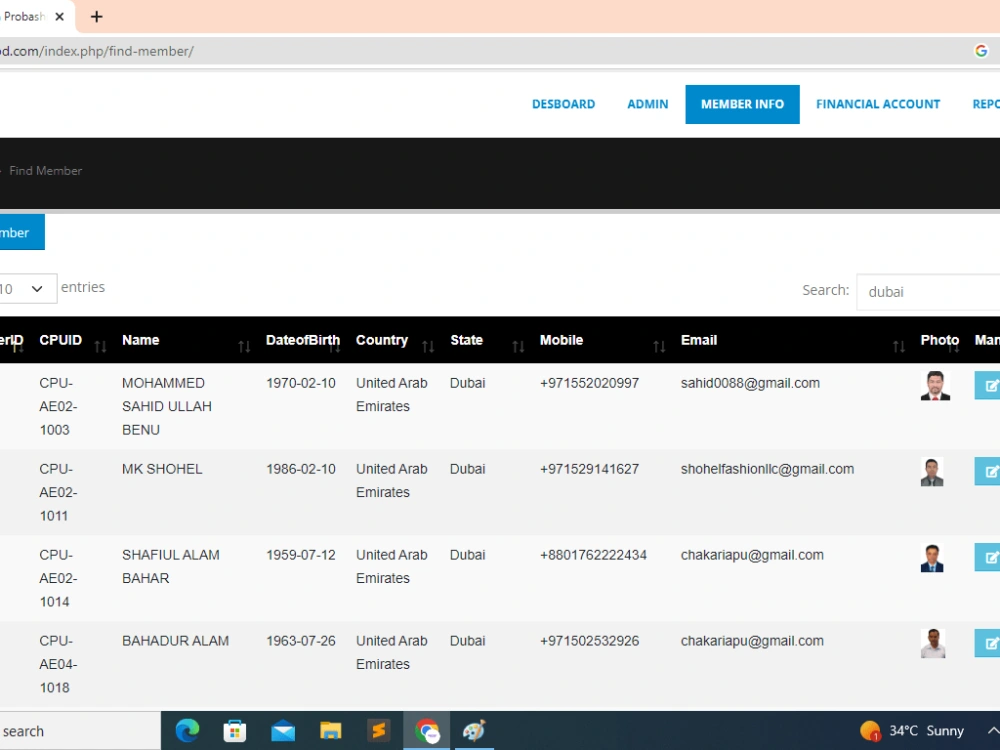The width and height of the screenshot is (1000, 750).
Task: Edit member MK SHOHEL
Action: [x=987, y=472]
